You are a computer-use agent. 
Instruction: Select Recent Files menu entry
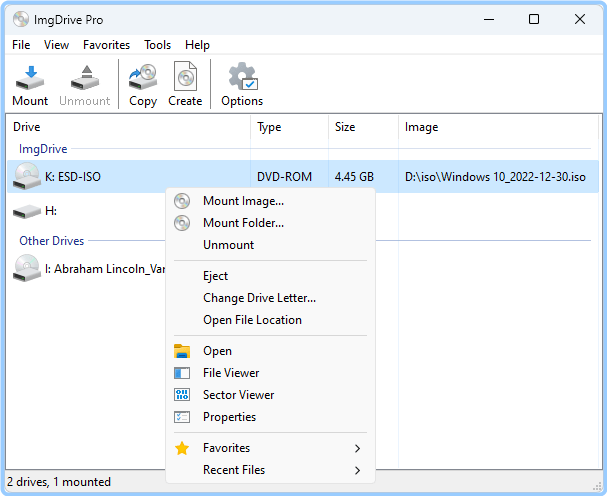click(234, 470)
